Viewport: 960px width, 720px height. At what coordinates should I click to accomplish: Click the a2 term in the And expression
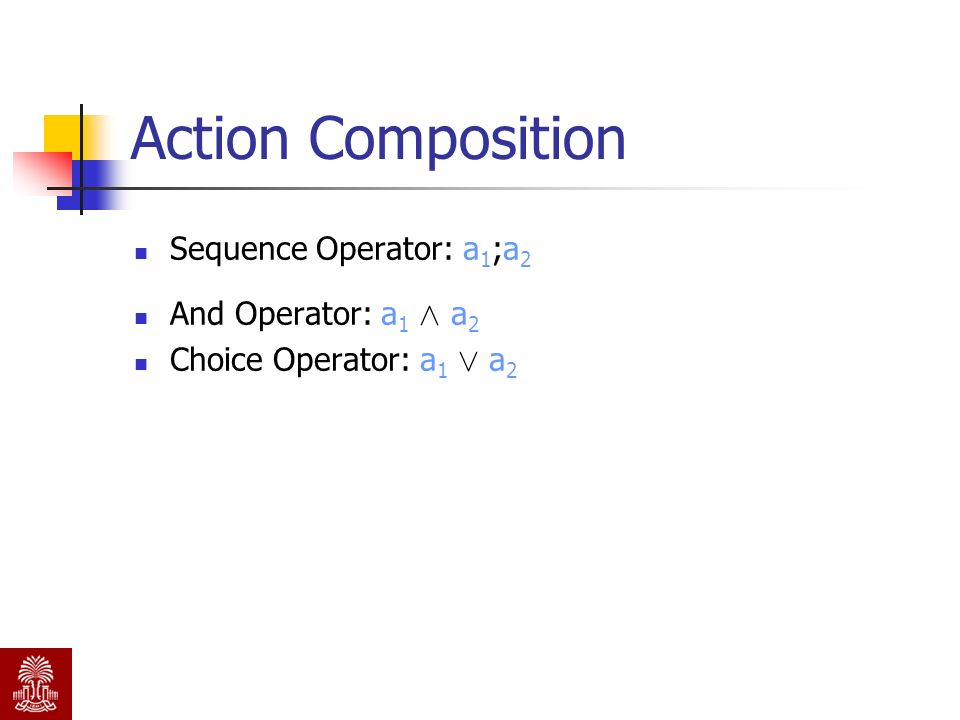[465, 317]
